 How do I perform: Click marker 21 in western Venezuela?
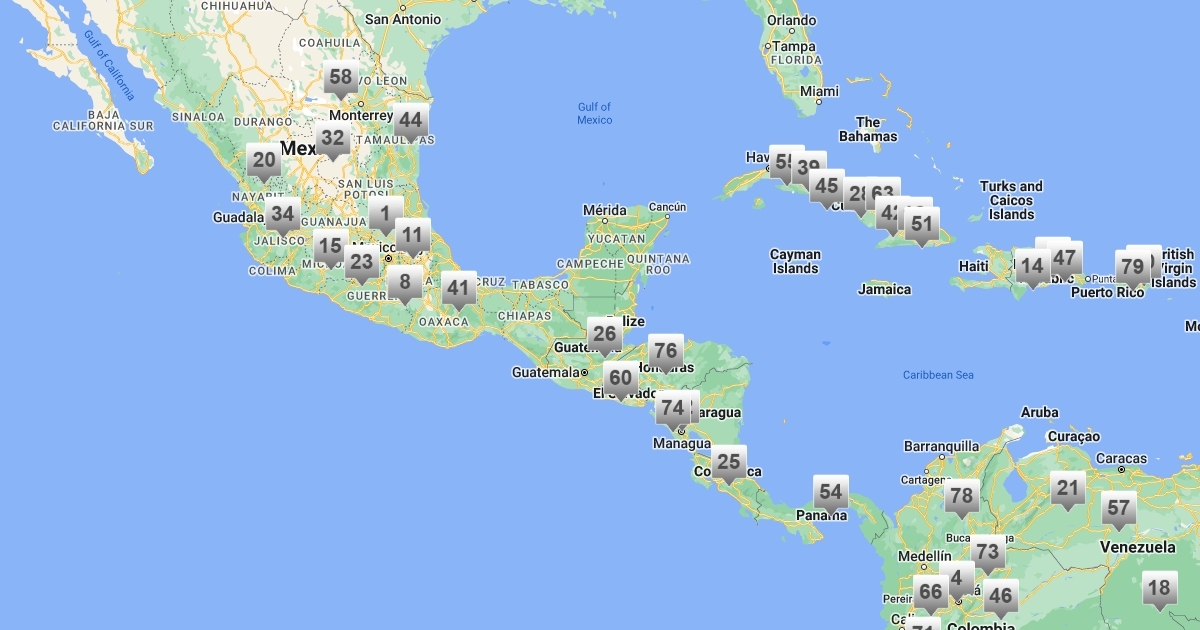[1068, 489]
